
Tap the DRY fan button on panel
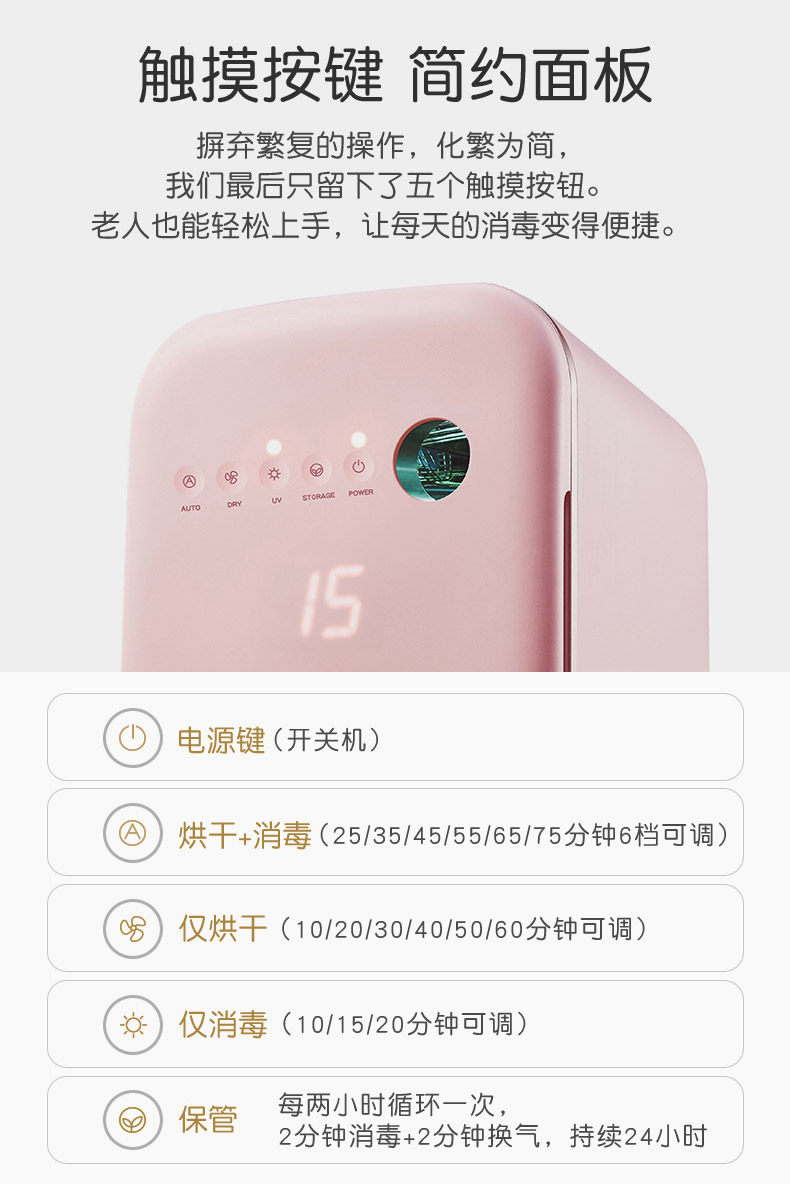[232, 478]
